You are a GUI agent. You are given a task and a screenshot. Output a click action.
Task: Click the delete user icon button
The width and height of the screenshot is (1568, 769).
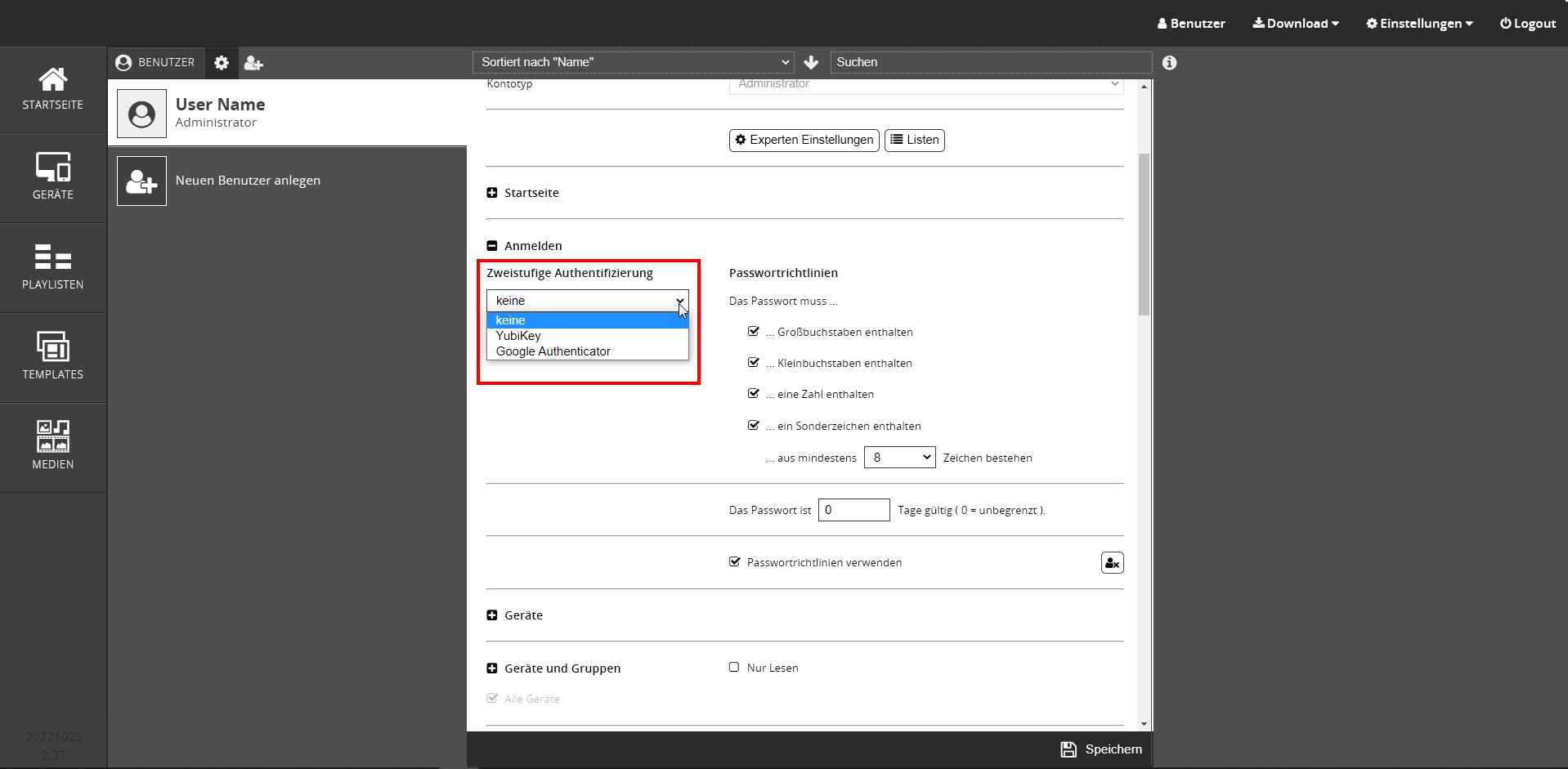click(1112, 563)
